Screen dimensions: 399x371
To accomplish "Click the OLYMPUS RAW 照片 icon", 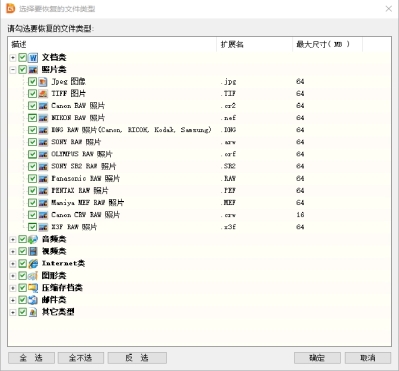I will pyautogui.click(x=43, y=154).
